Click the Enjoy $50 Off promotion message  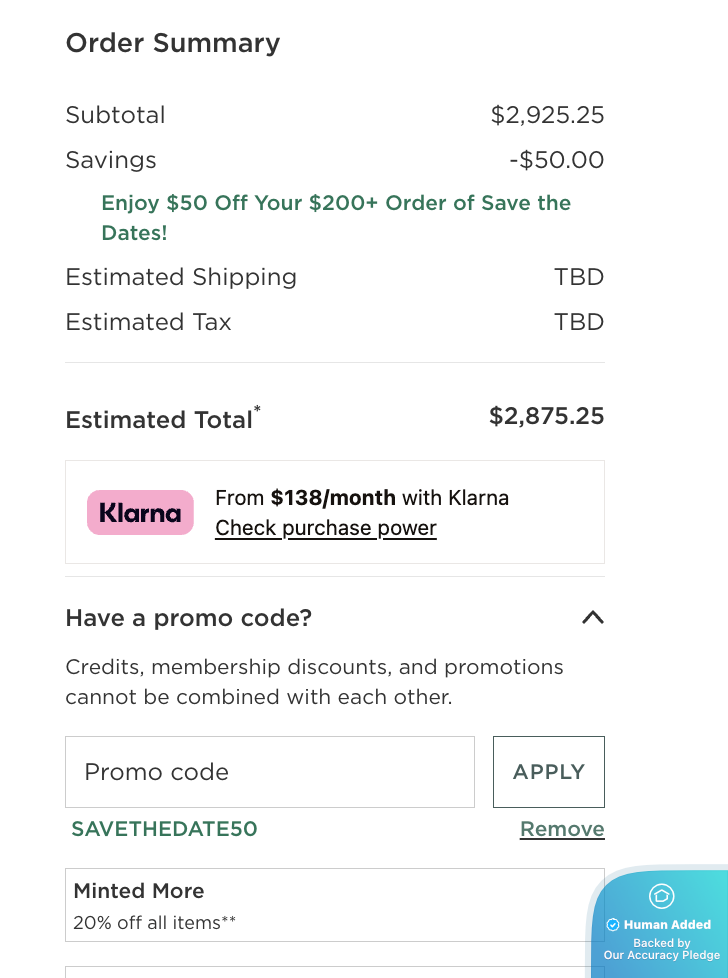point(336,217)
